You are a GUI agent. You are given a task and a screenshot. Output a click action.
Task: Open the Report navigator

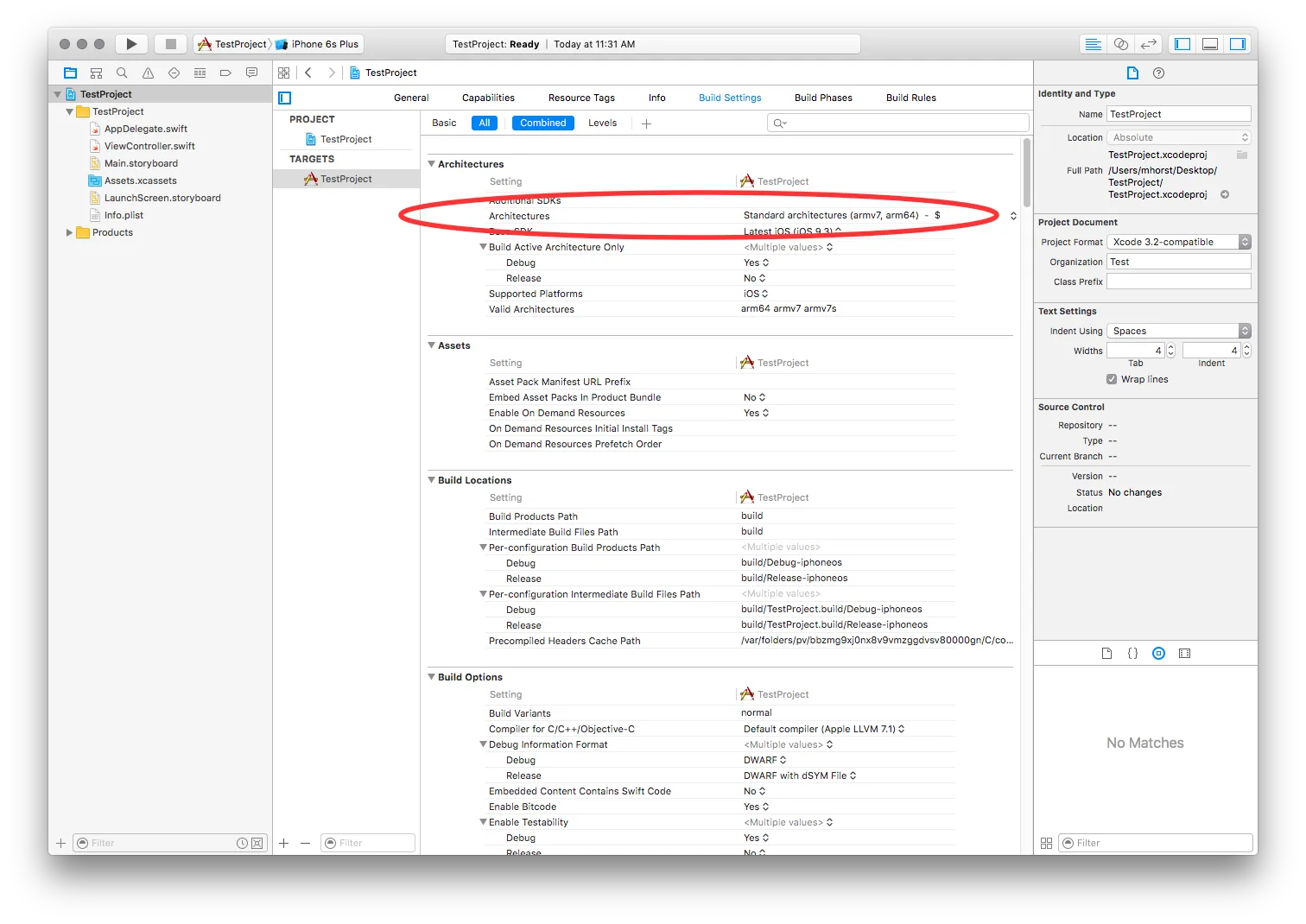pos(251,73)
